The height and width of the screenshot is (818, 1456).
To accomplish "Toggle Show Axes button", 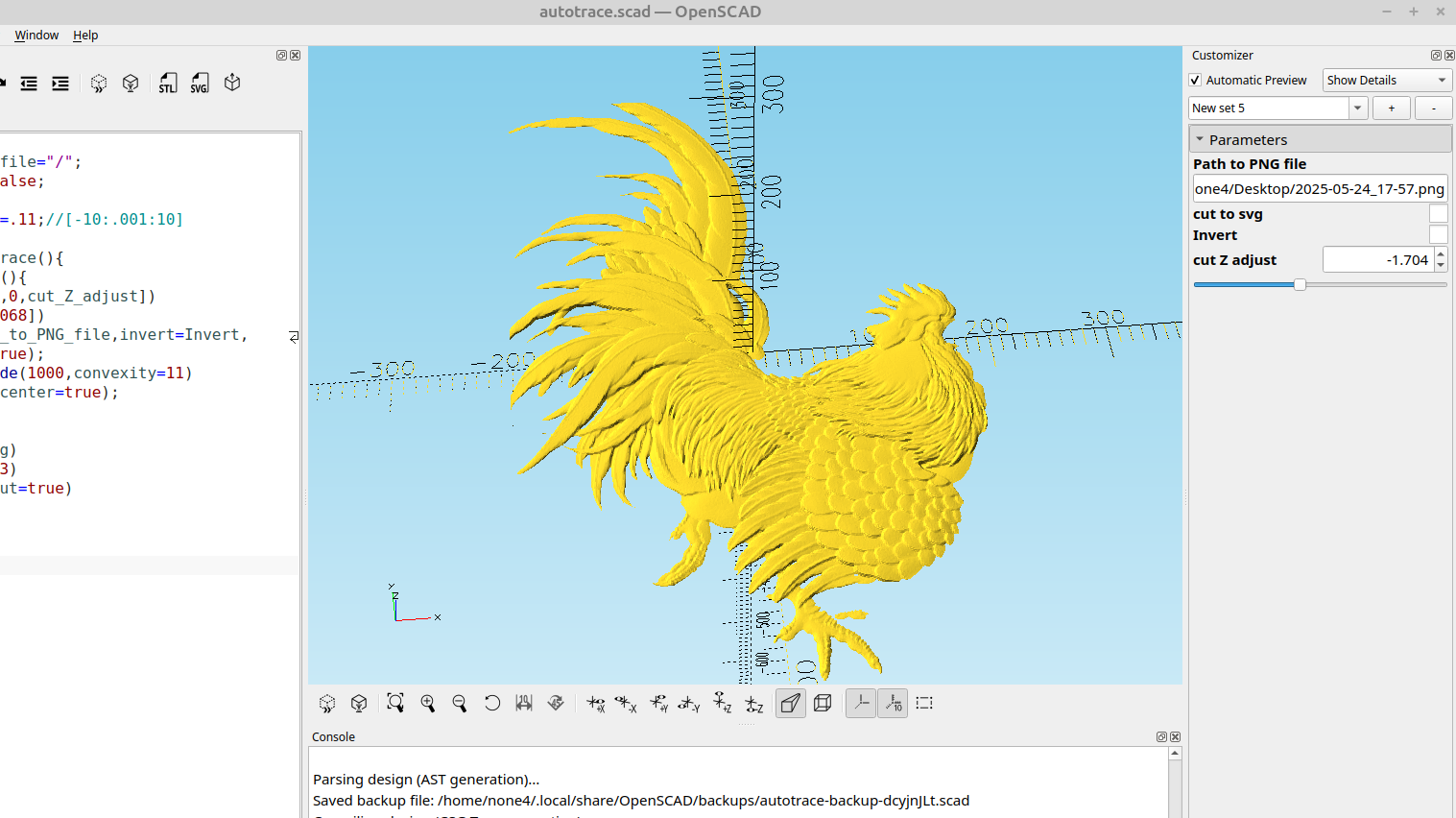I will point(861,703).
